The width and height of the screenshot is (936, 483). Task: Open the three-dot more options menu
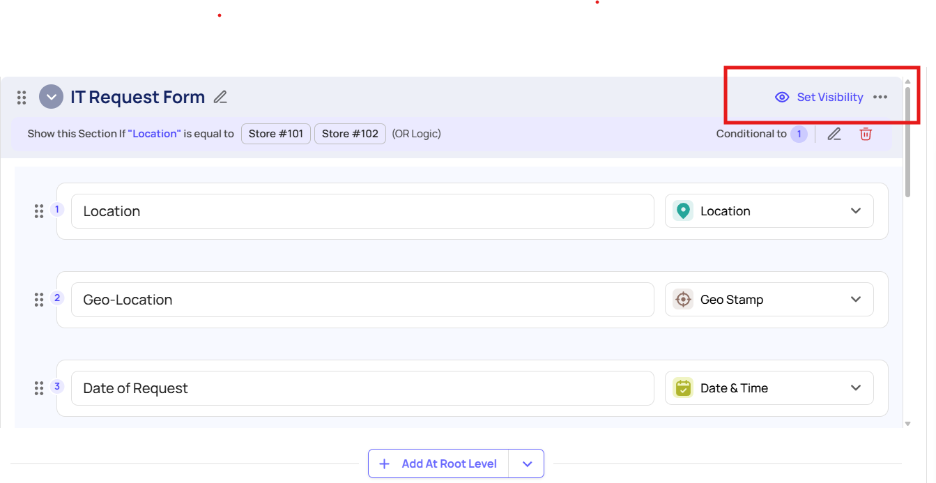880,97
